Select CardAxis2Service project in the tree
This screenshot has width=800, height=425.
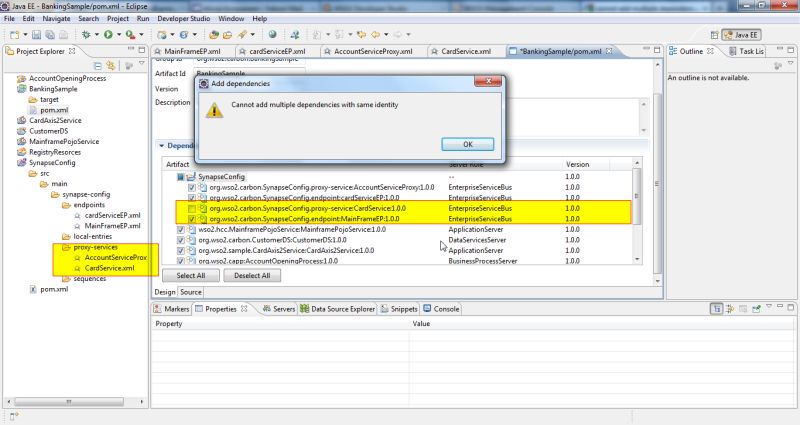tap(55, 120)
